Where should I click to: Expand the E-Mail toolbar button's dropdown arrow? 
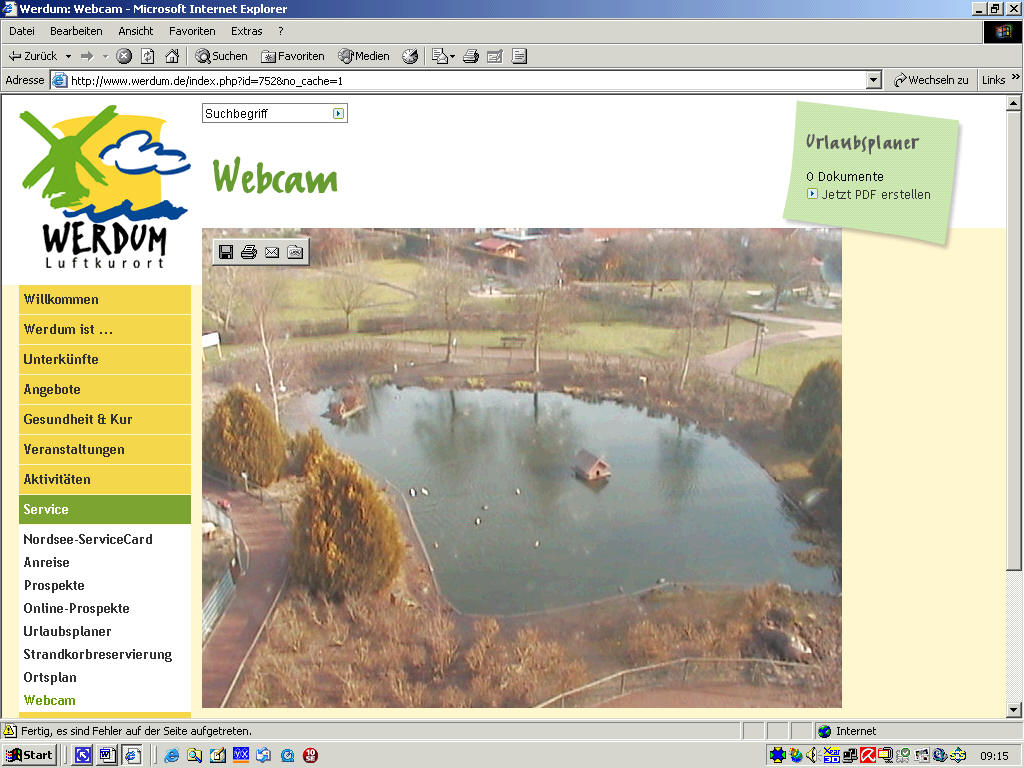453,56
